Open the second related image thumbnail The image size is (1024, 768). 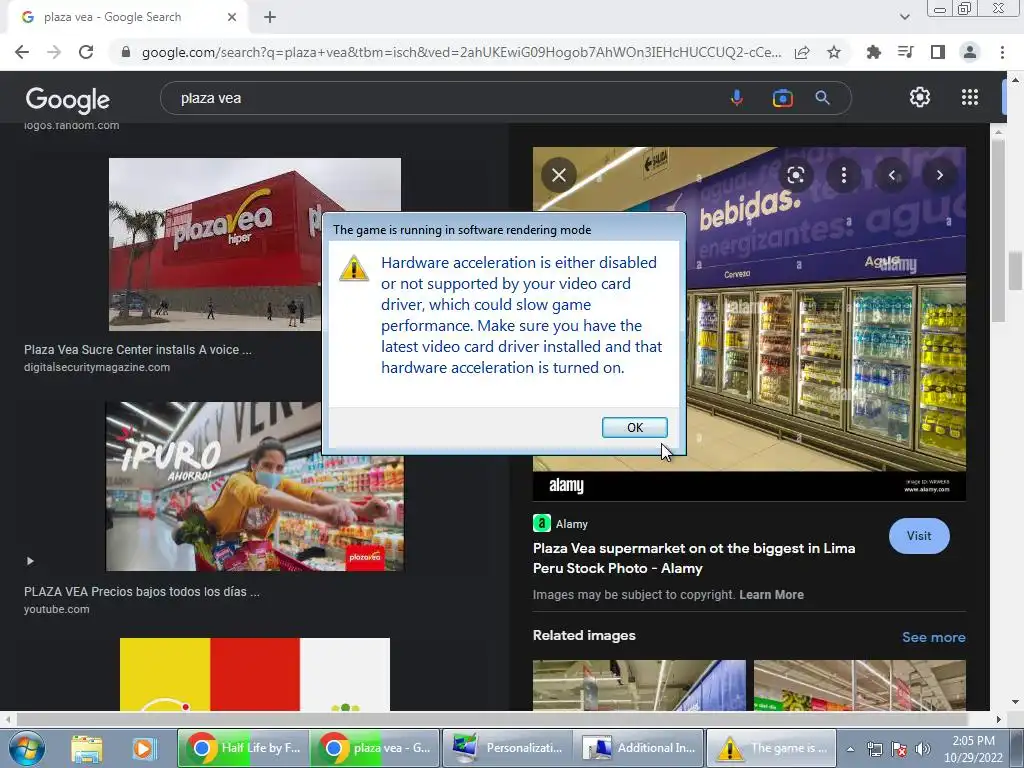[x=859, y=685]
